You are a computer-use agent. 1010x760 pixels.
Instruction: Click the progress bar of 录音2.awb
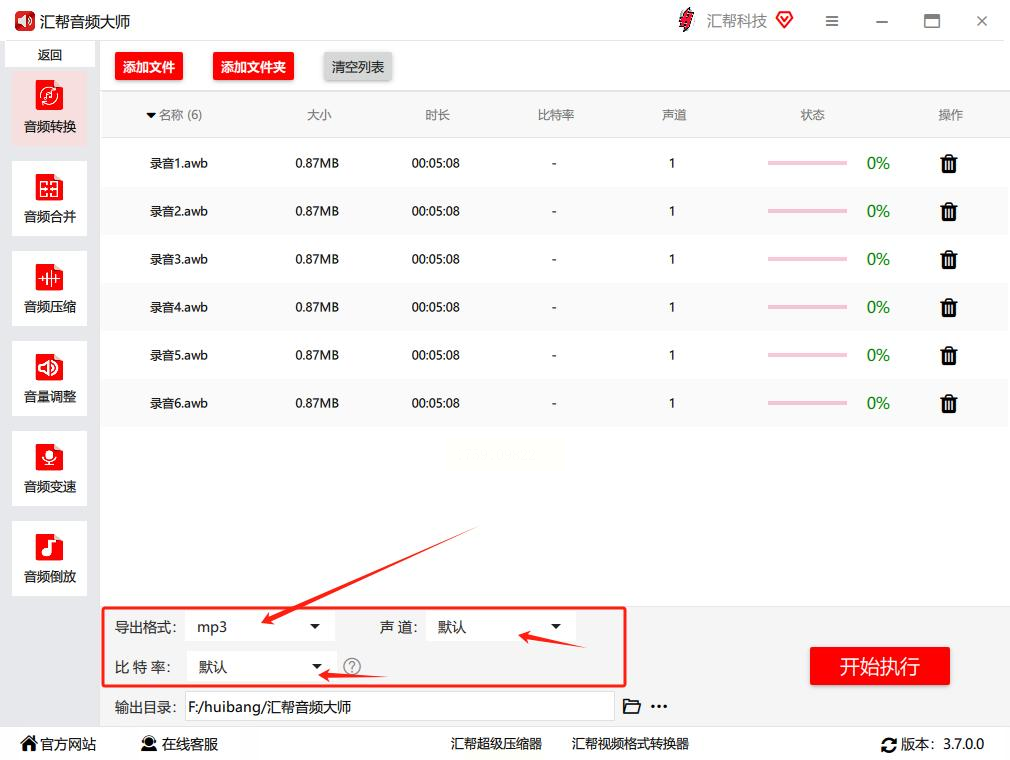pyautogui.click(x=807, y=211)
